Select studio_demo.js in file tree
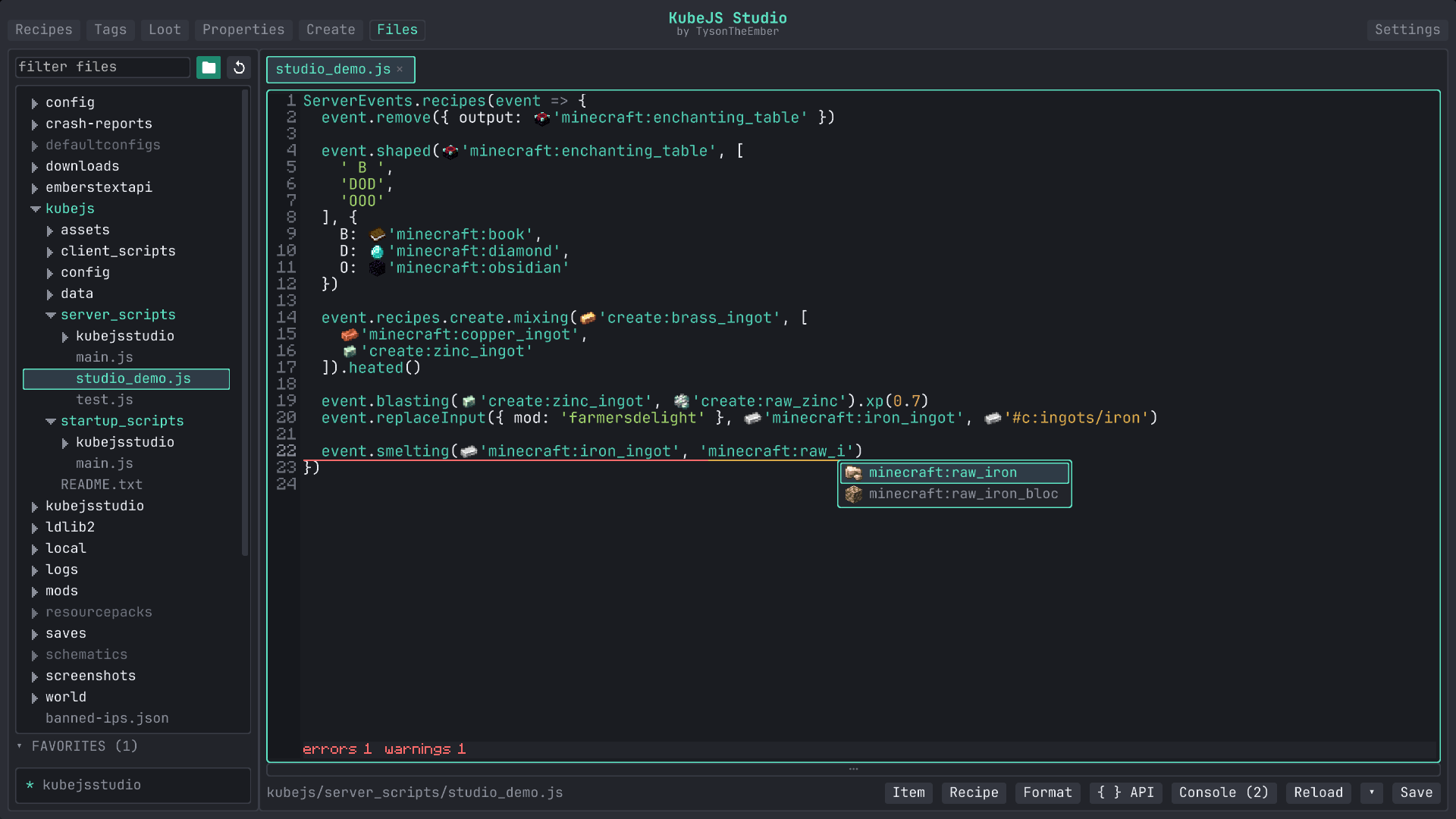This screenshot has height=819, width=1456. [x=126, y=379]
